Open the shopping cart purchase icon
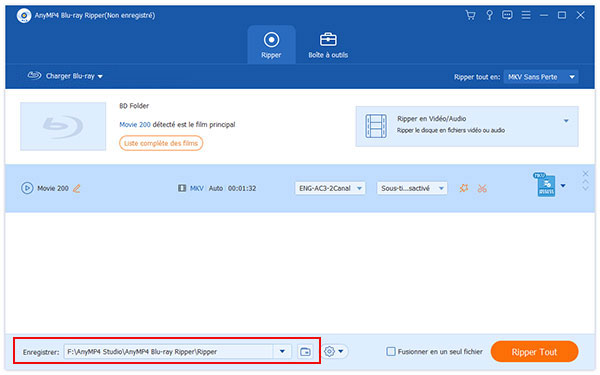This screenshot has width=600, height=375. pos(470,15)
